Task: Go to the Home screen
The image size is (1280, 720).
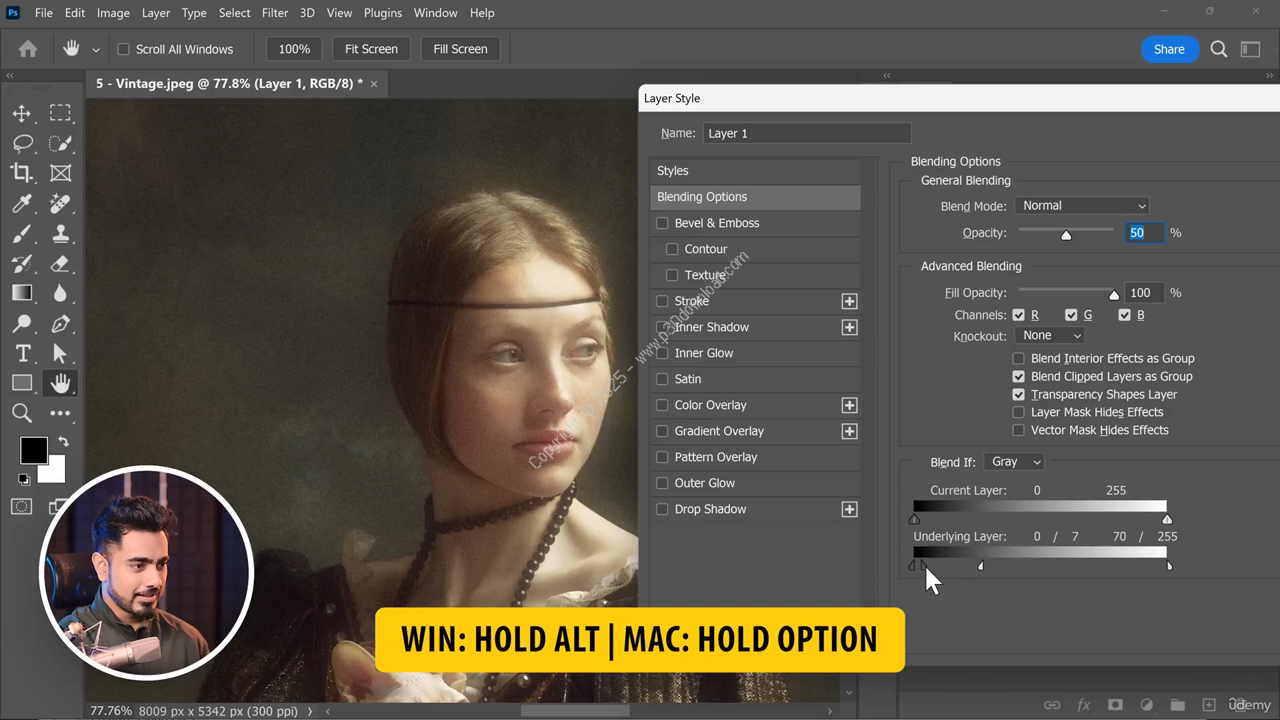Action: pos(28,49)
